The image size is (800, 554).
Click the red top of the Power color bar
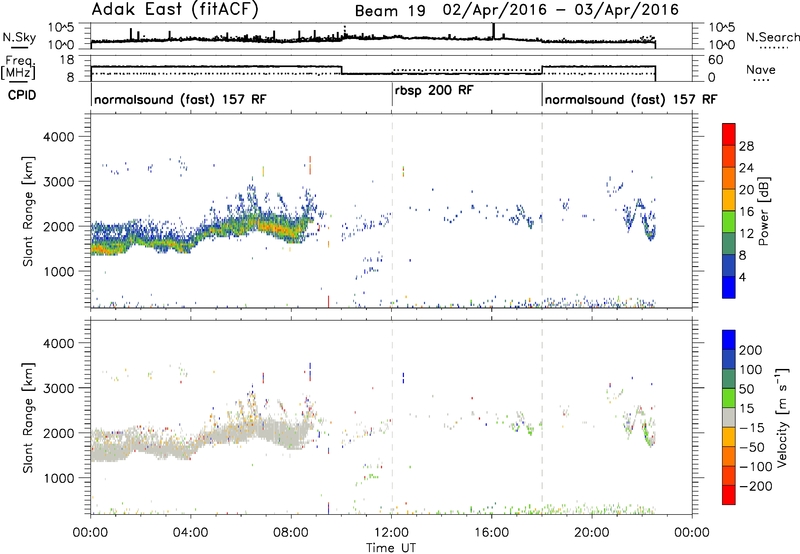click(x=729, y=134)
